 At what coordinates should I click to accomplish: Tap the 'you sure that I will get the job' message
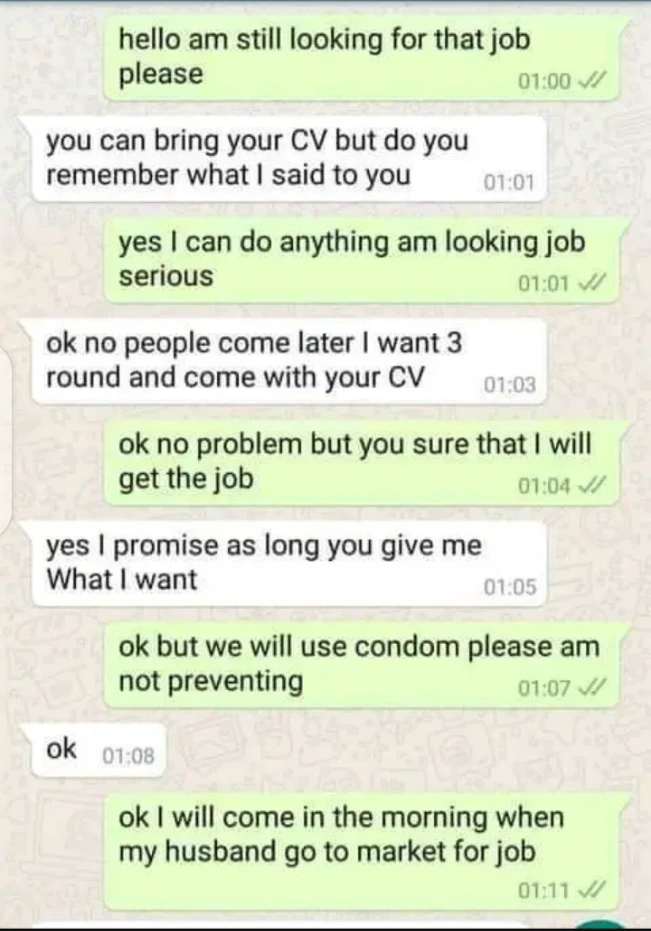click(x=362, y=462)
